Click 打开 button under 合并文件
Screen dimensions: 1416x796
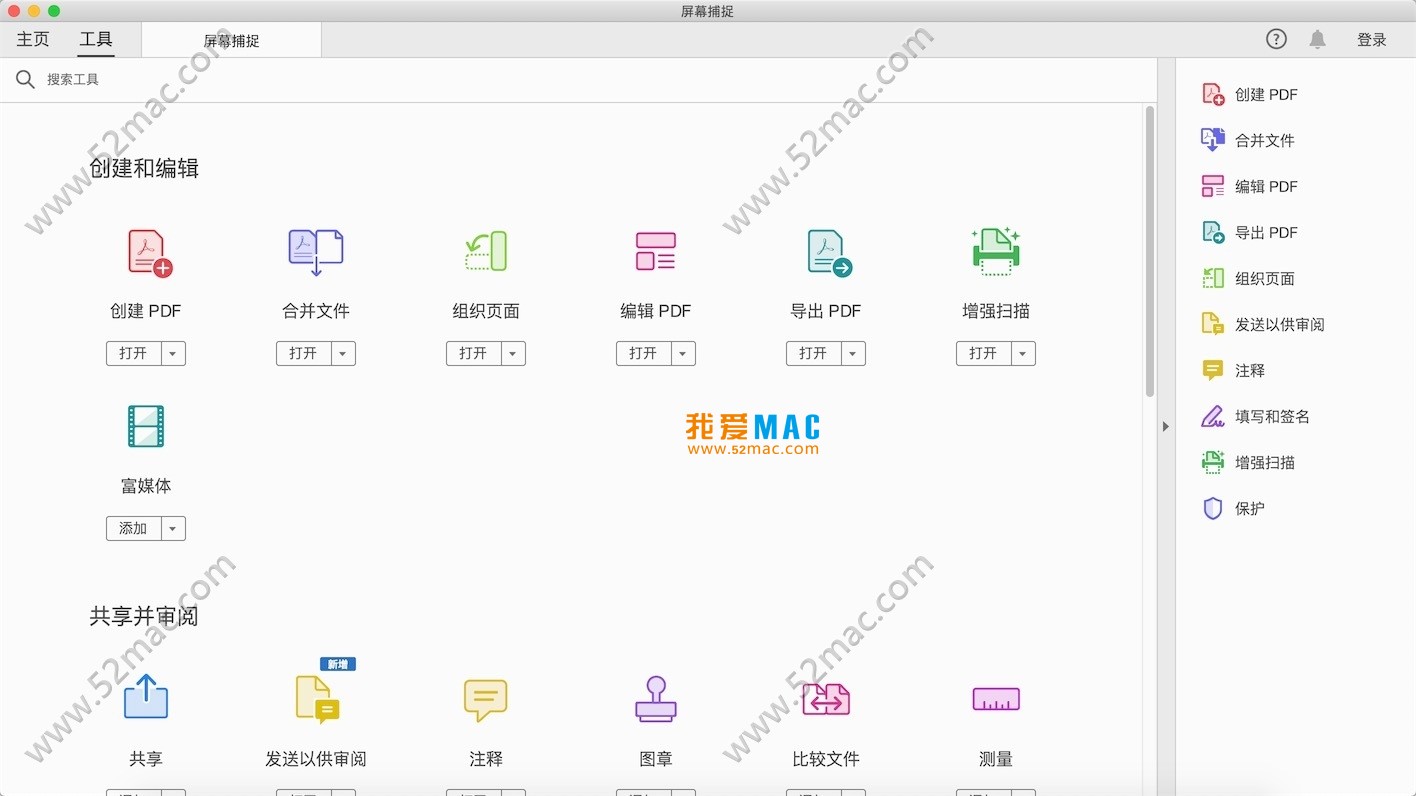click(304, 353)
